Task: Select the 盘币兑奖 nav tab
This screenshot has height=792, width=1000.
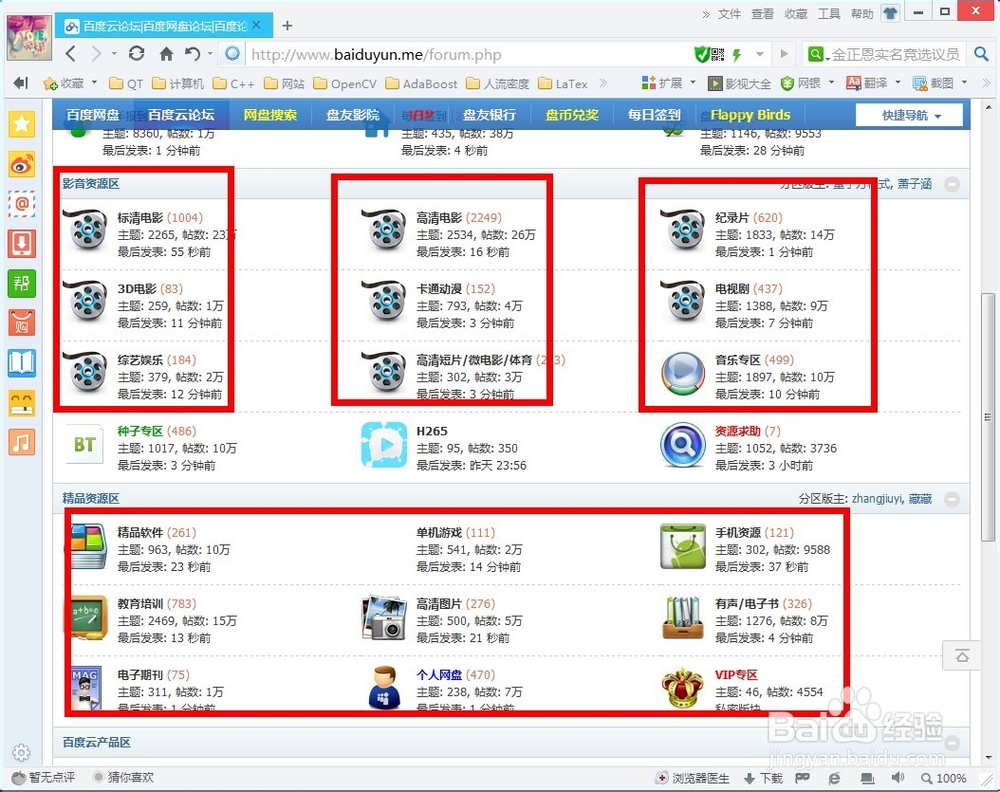Action: [572, 115]
